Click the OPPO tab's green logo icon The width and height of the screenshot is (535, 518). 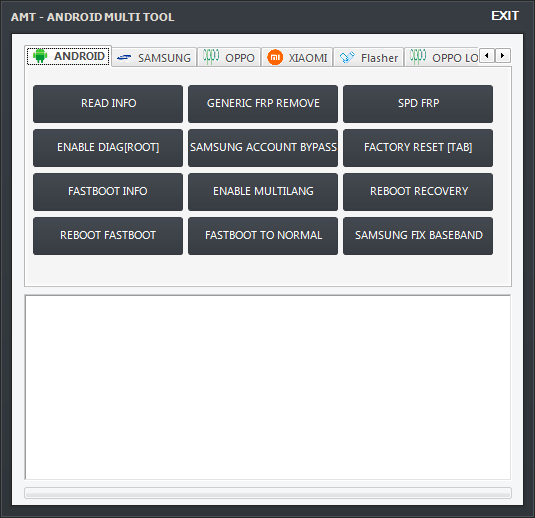(211, 57)
